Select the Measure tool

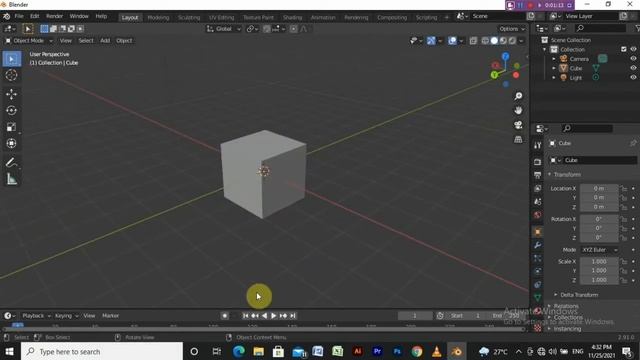11,179
